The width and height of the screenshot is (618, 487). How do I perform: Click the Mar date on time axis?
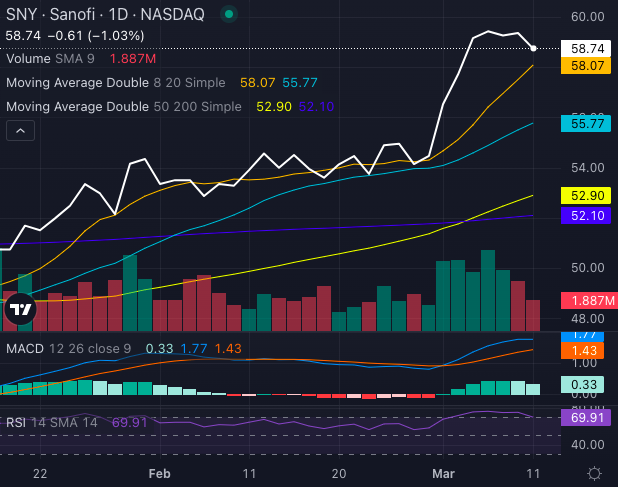click(441, 472)
